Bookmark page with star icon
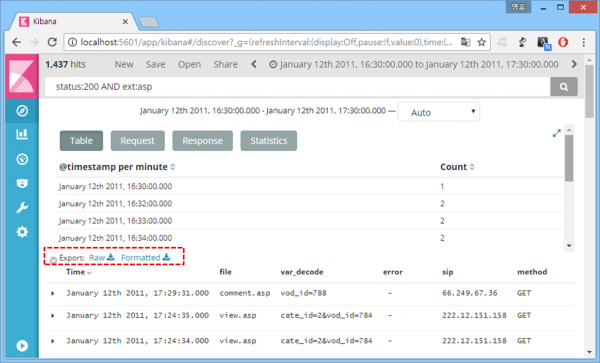 click(481, 42)
